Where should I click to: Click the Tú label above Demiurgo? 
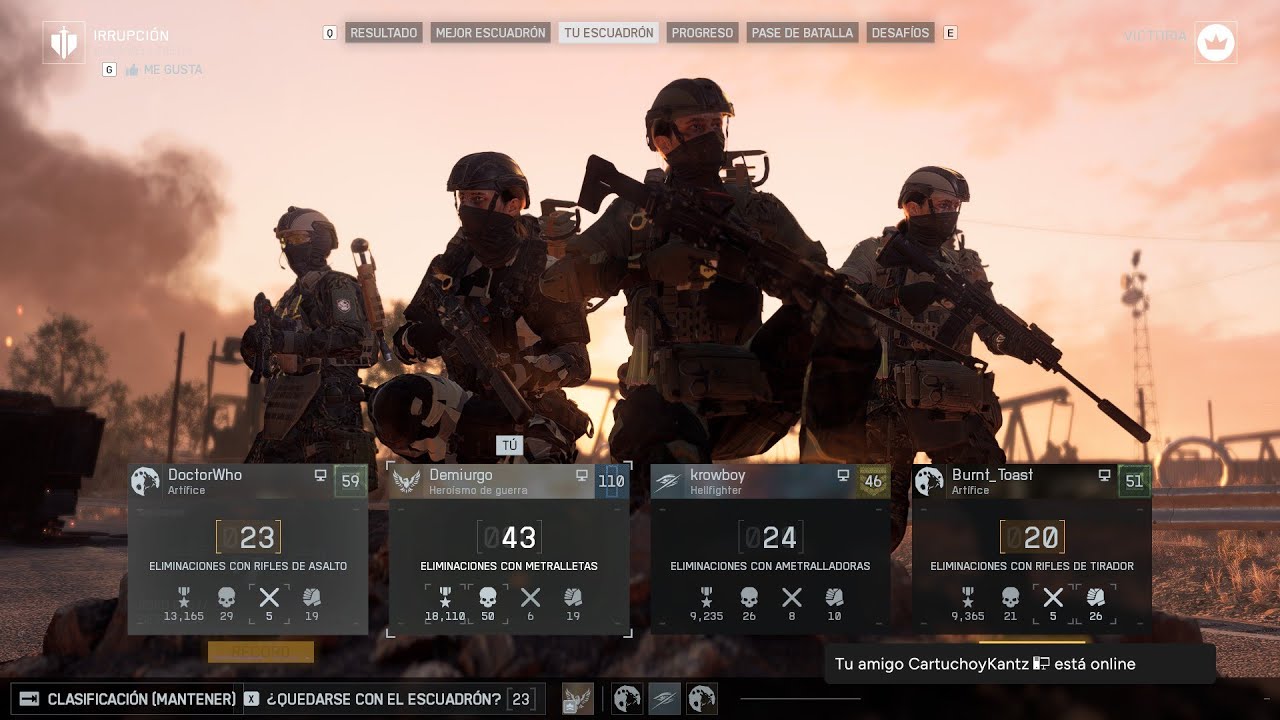pos(509,446)
